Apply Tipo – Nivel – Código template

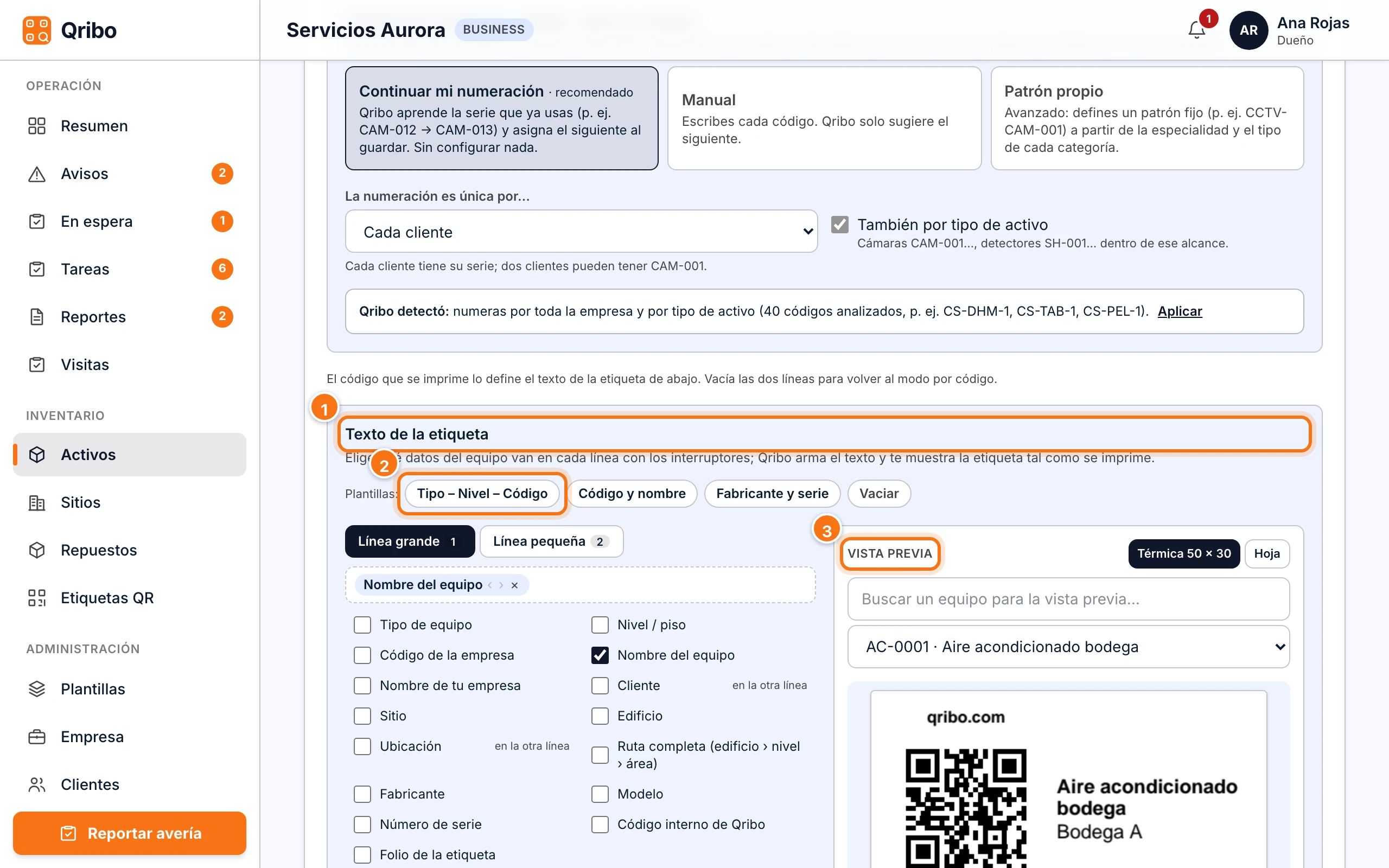pyautogui.click(x=482, y=494)
